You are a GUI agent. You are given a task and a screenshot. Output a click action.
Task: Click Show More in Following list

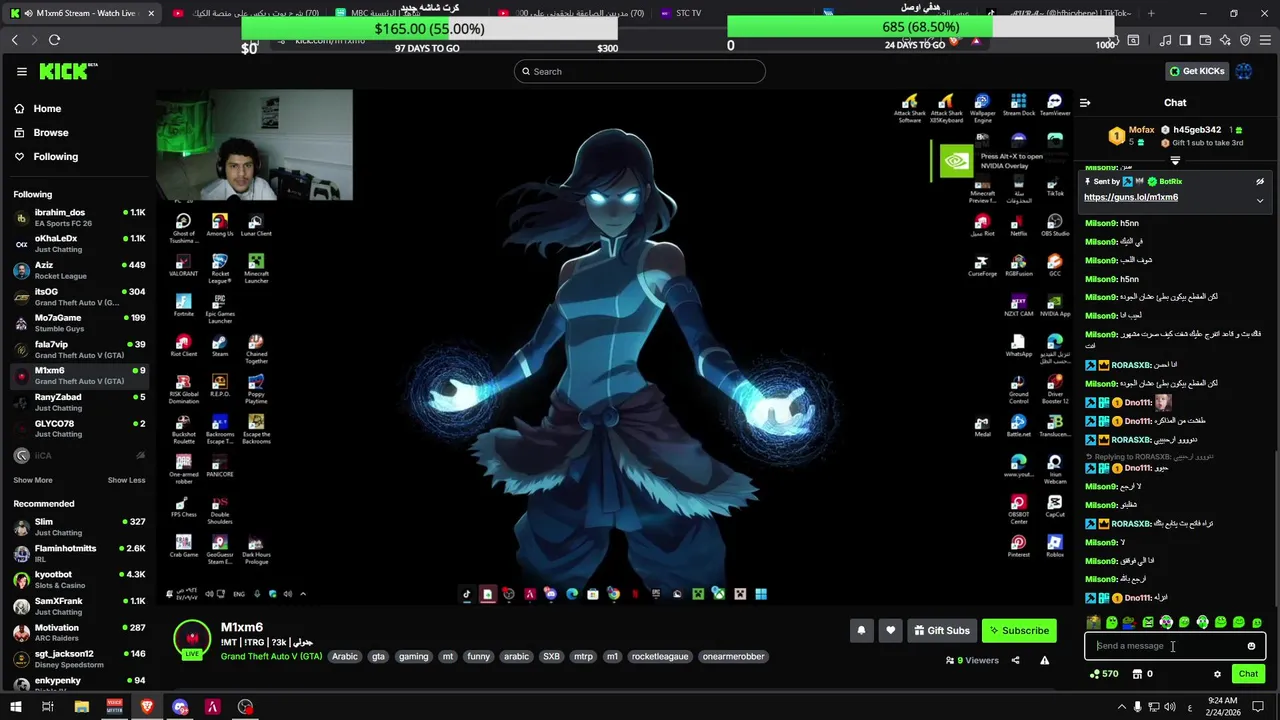point(33,480)
